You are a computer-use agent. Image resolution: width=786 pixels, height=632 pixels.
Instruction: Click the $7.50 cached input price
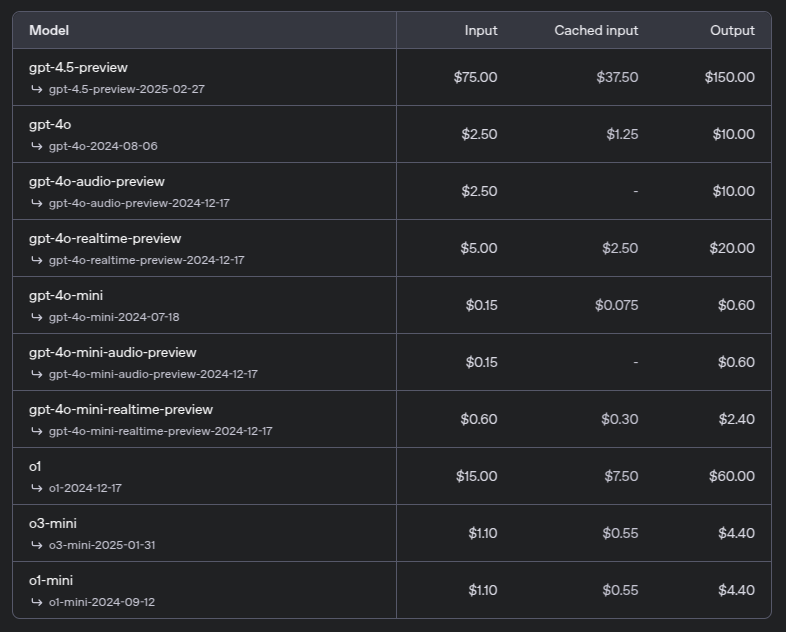click(621, 477)
